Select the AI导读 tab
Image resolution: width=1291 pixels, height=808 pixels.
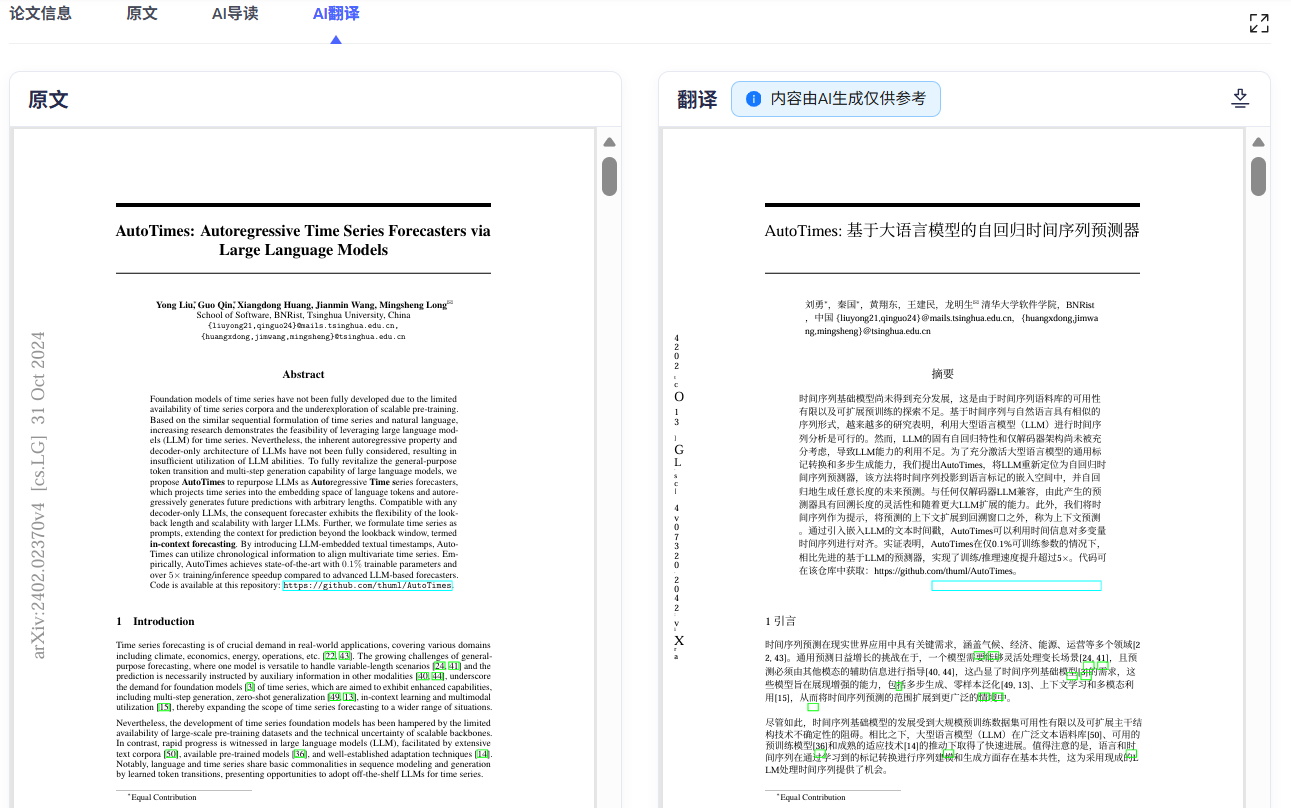click(x=235, y=14)
